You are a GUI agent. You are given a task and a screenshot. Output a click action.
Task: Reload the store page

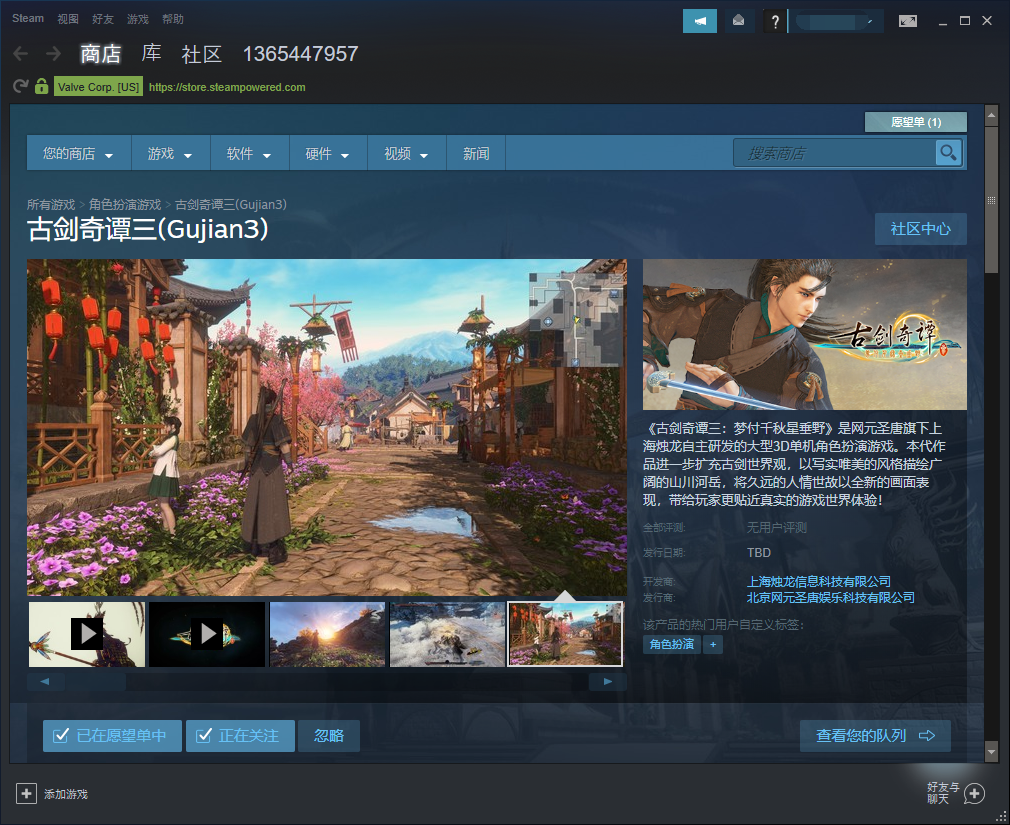pos(21,86)
